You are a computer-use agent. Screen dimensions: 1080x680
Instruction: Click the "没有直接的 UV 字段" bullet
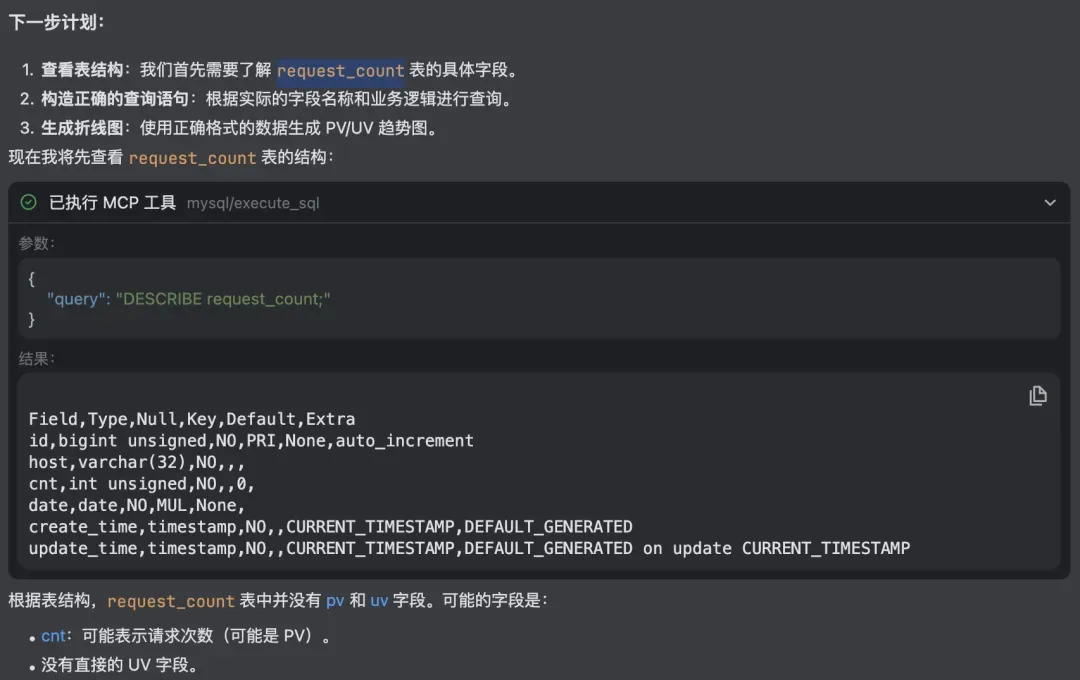[x=119, y=665]
